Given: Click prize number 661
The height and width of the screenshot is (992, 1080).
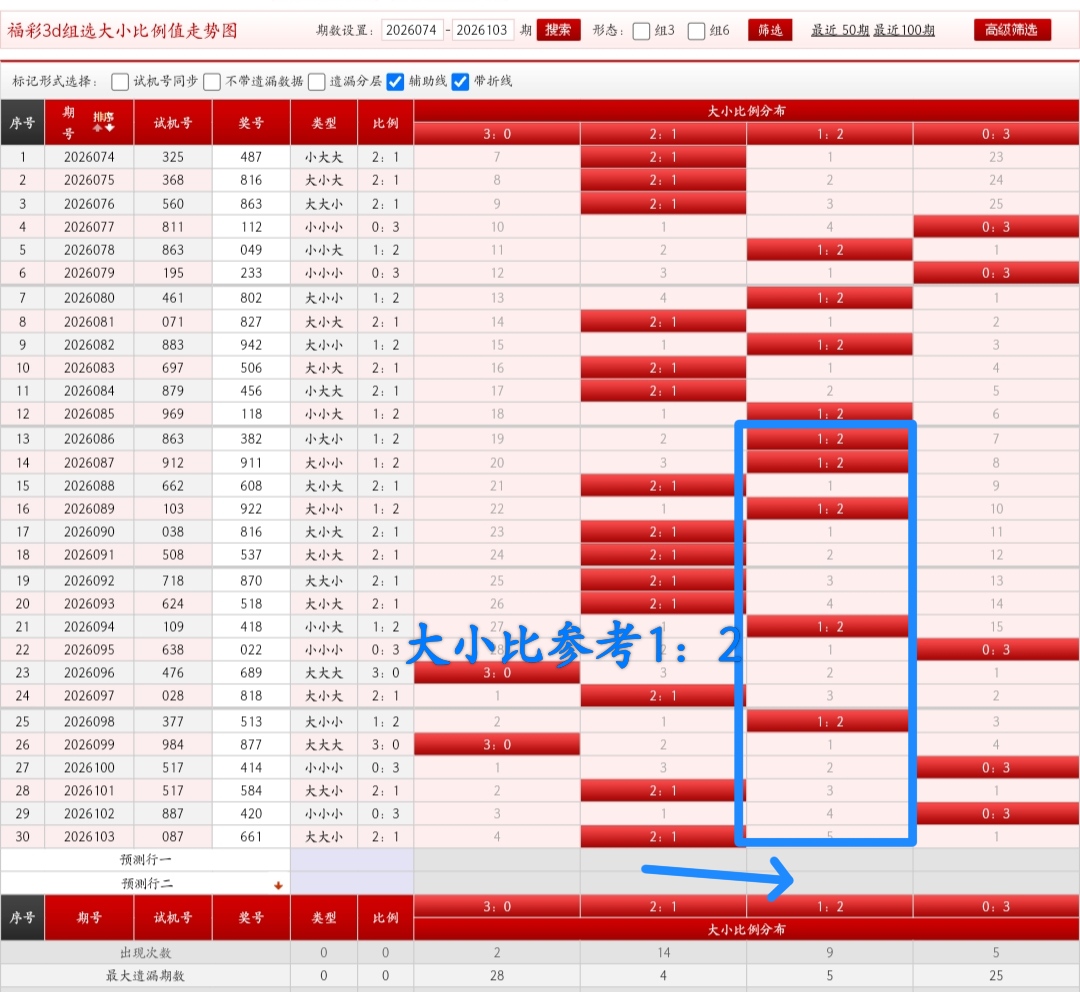Looking at the screenshot, I should 251,837.
